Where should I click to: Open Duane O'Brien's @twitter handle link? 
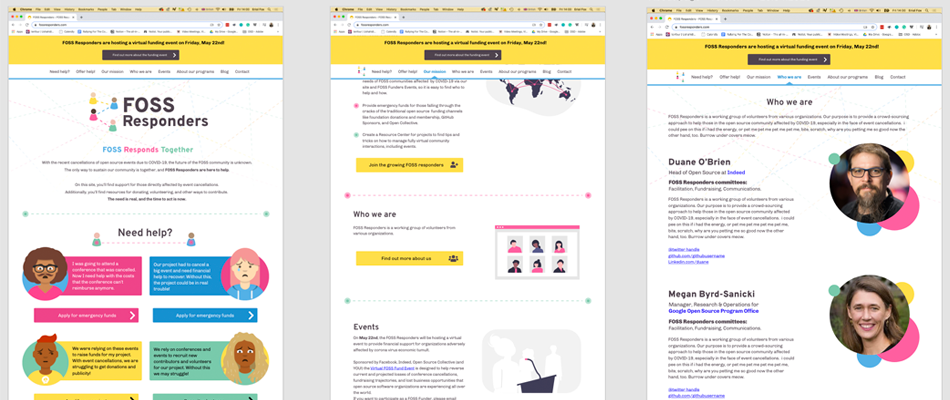(683, 250)
